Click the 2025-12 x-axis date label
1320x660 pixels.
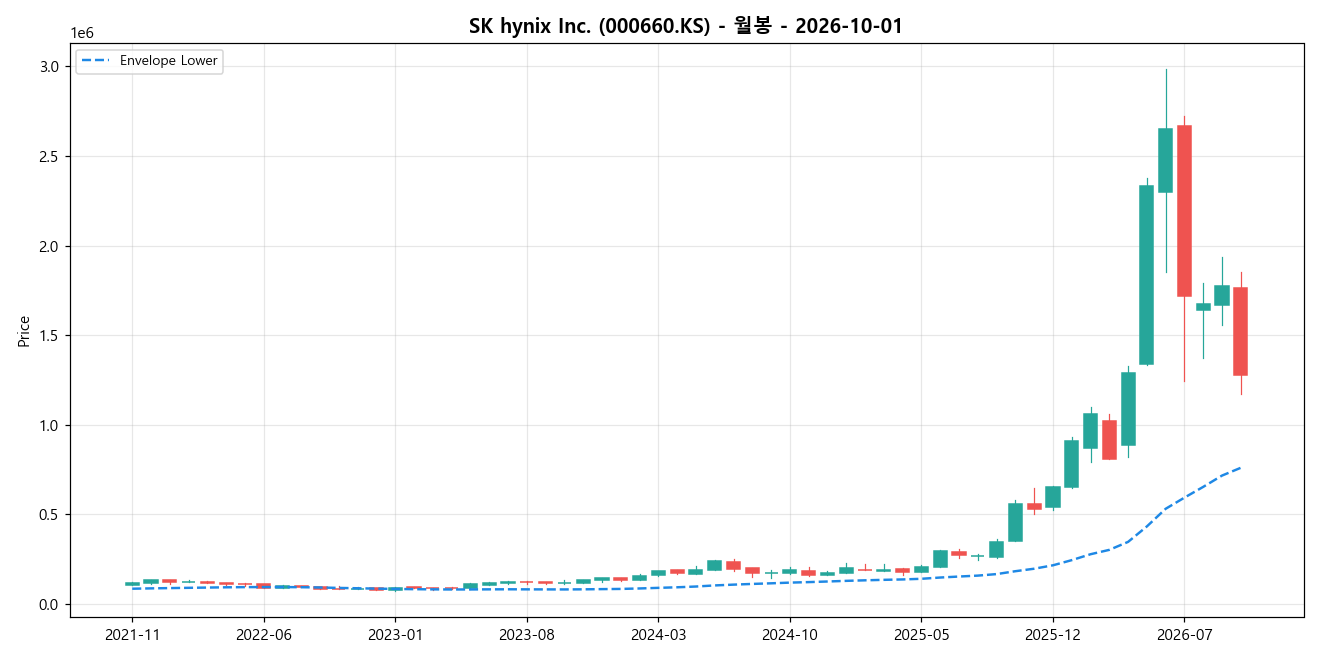click(x=1053, y=634)
